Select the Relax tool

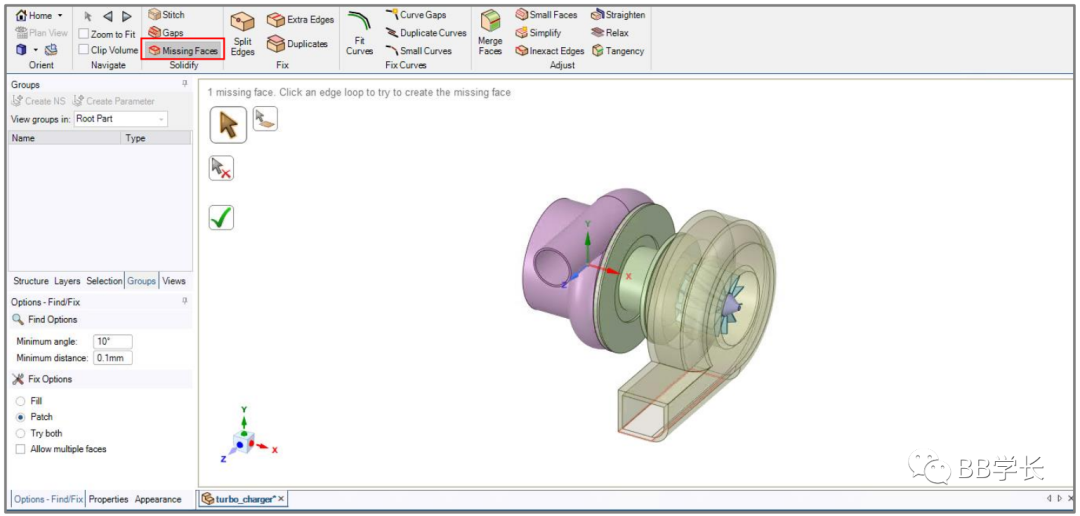(x=610, y=32)
